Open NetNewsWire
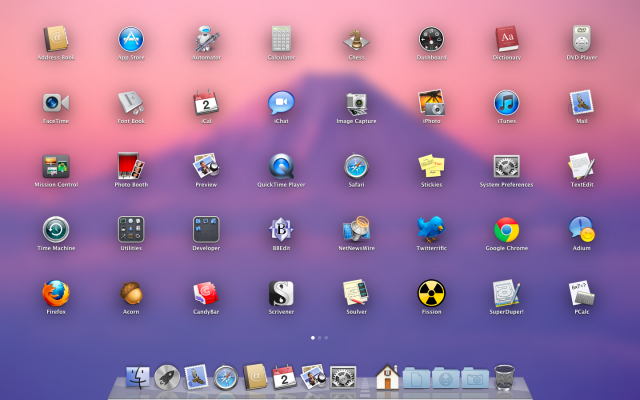640x400 pixels. coord(356,229)
